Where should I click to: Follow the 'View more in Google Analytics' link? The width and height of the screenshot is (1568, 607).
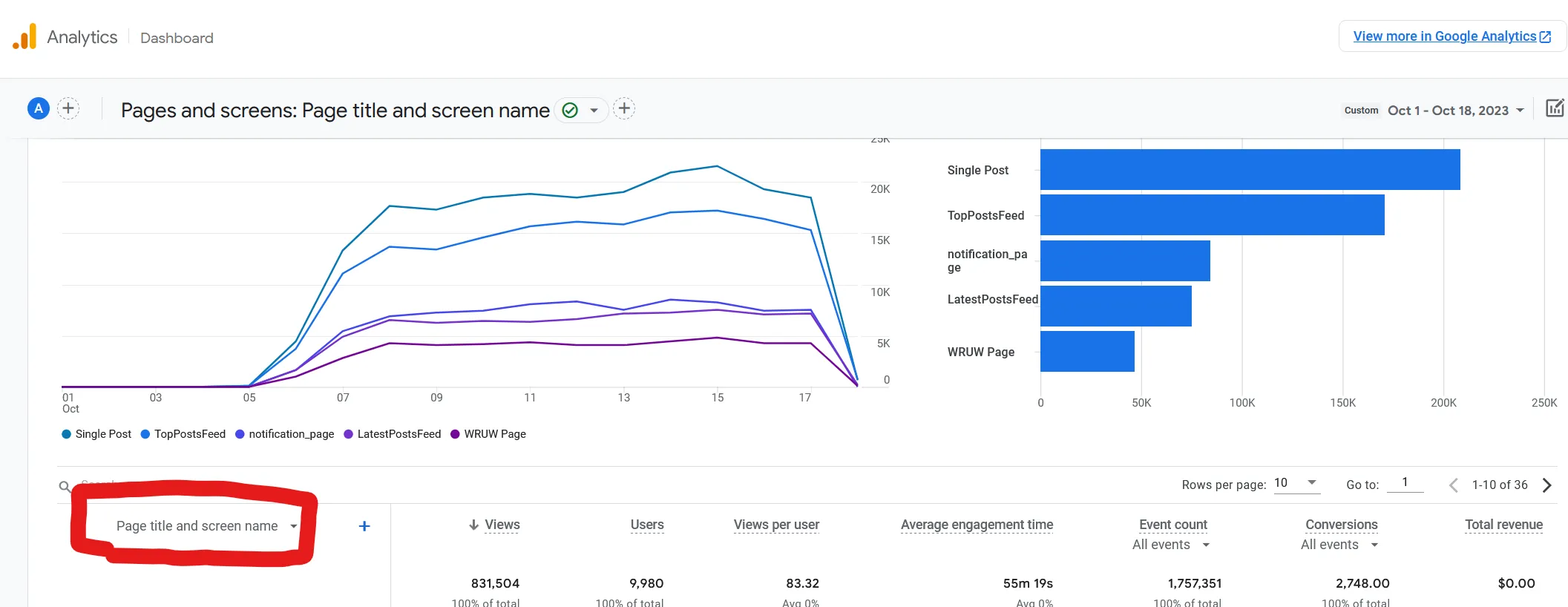pos(1451,36)
